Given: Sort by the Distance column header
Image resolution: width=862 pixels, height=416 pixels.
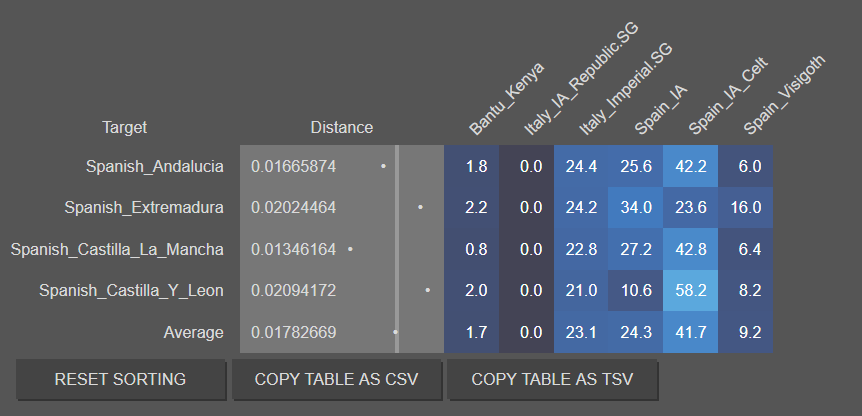Looking at the screenshot, I should pyautogui.click(x=342, y=127).
